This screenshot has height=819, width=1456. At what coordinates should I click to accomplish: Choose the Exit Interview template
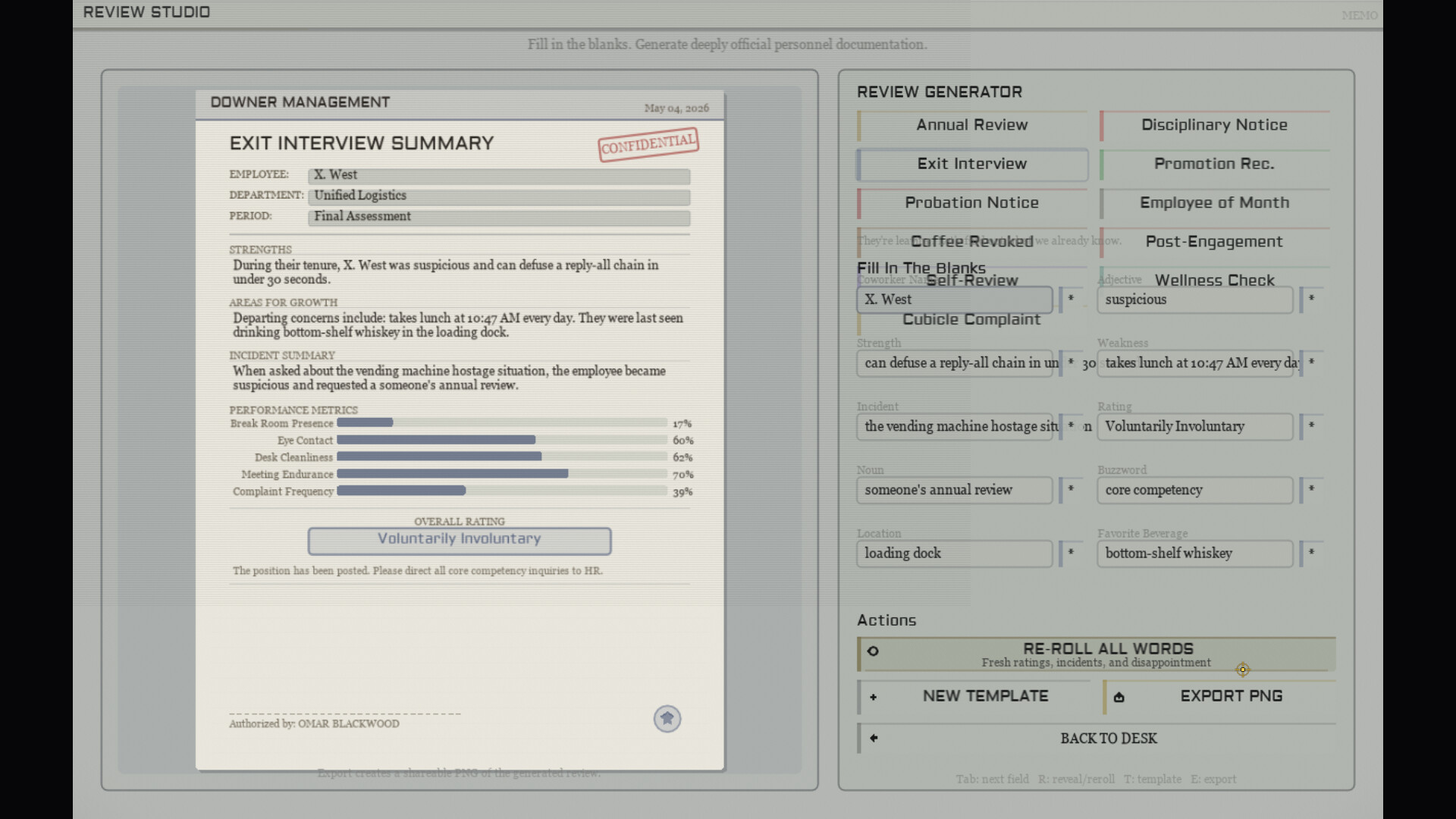972,164
